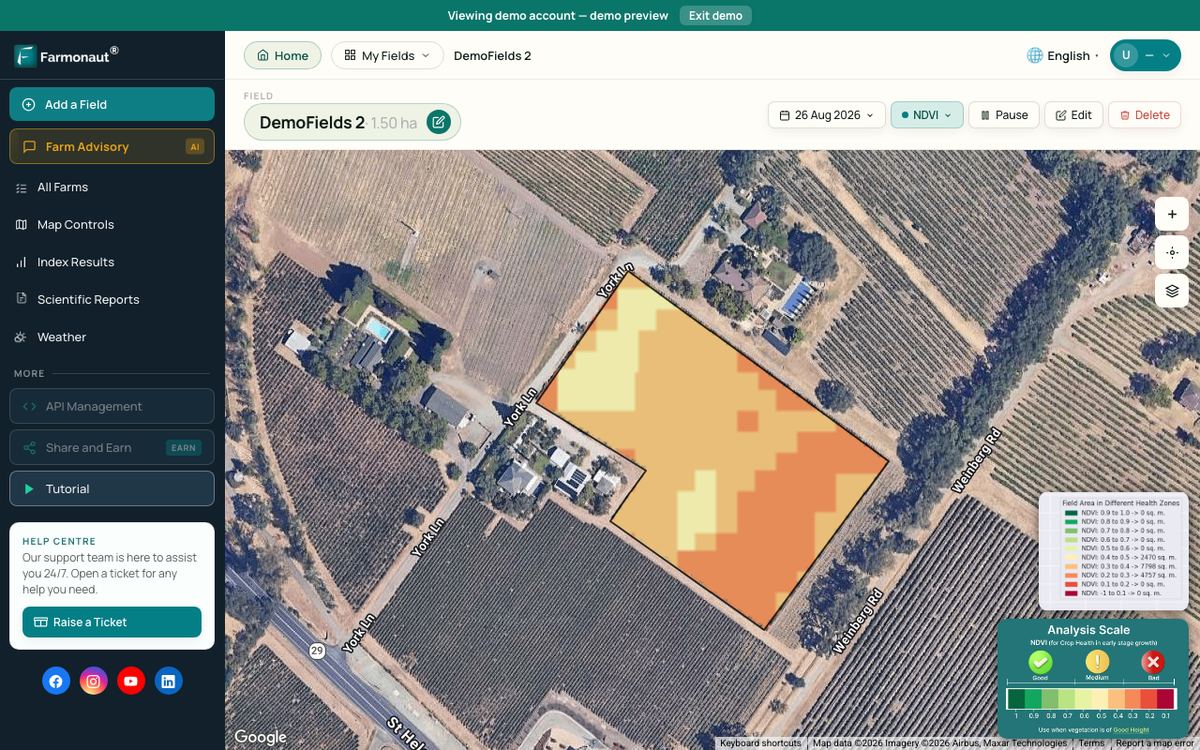The width and height of the screenshot is (1200, 750).
Task: Click the API Management code icon
Action: (x=29, y=406)
